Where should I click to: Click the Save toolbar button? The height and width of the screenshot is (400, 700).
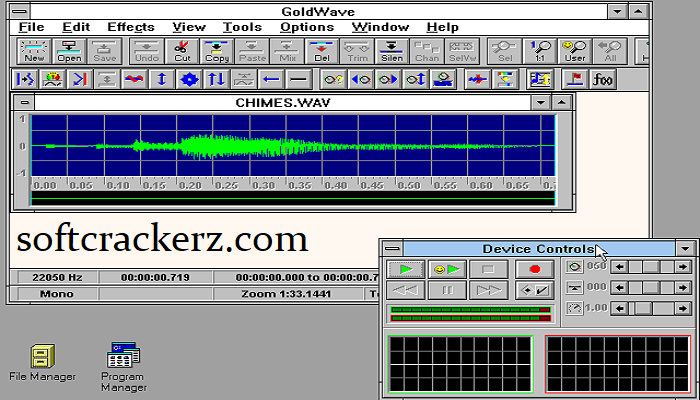[x=104, y=51]
